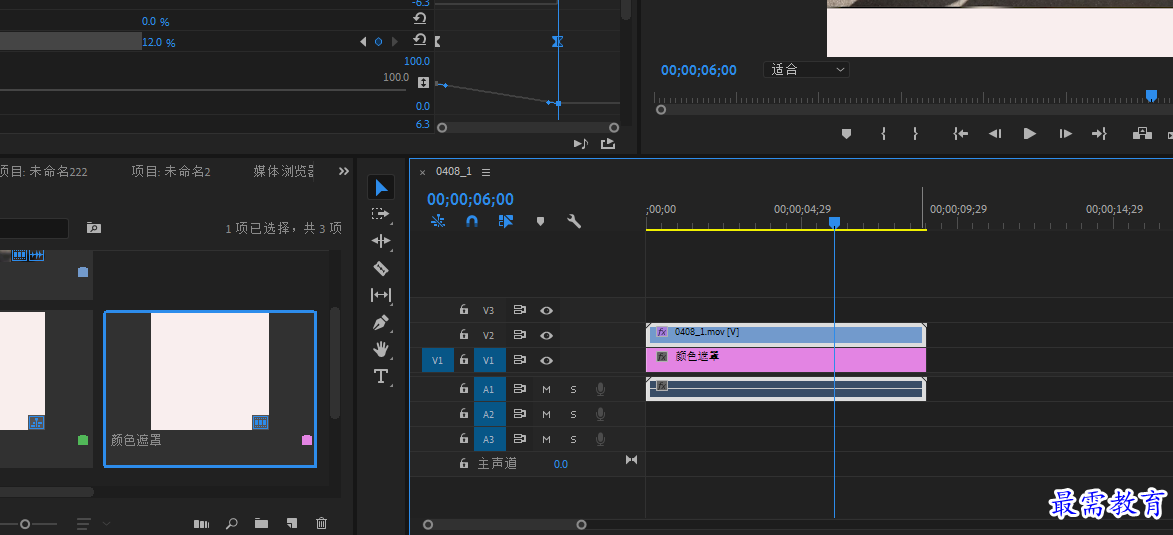The height and width of the screenshot is (535, 1173).
Task: Select the Type tool
Action: 381,376
